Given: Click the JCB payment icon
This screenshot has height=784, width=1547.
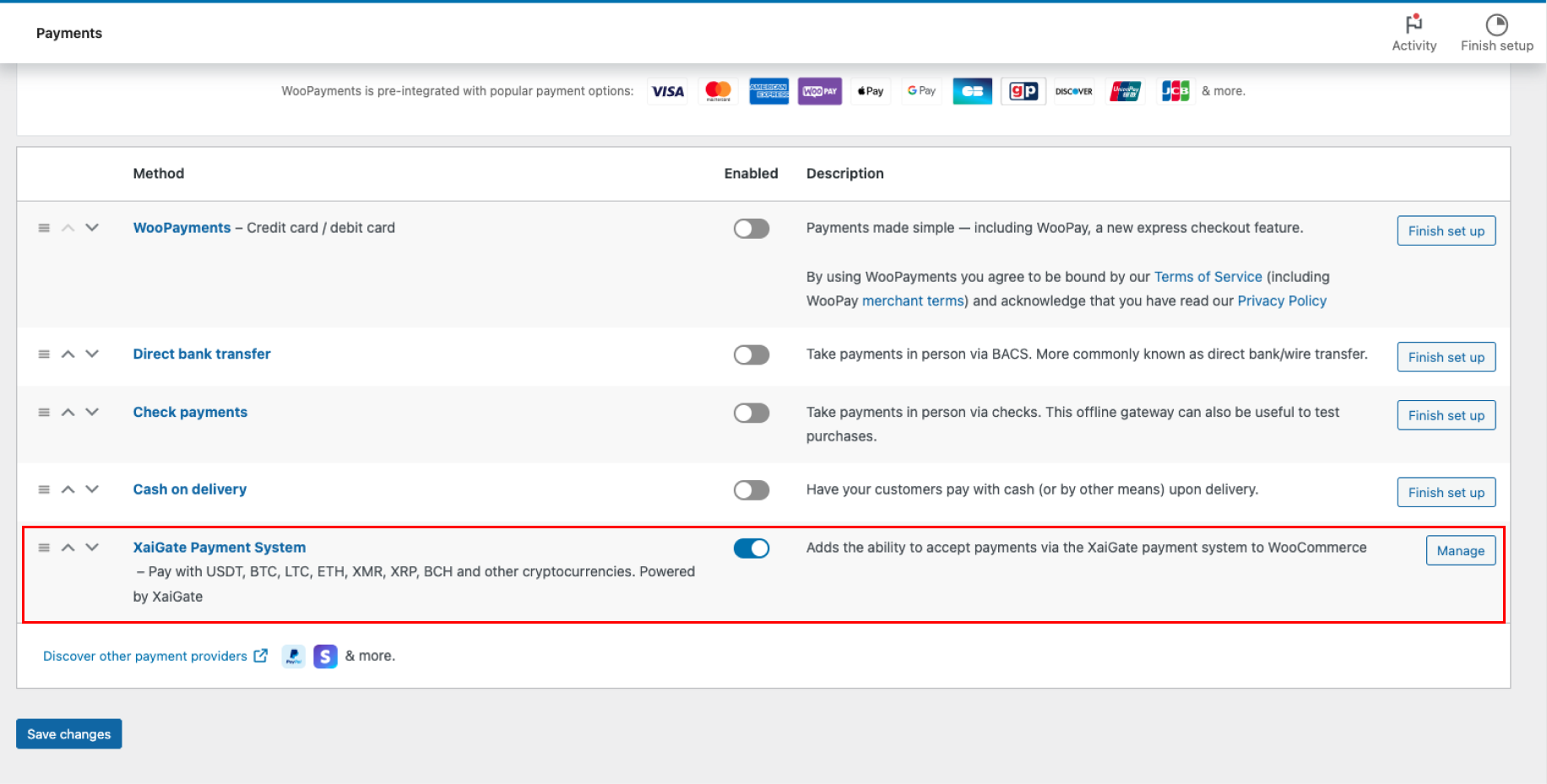Looking at the screenshot, I should tap(1175, 90).
